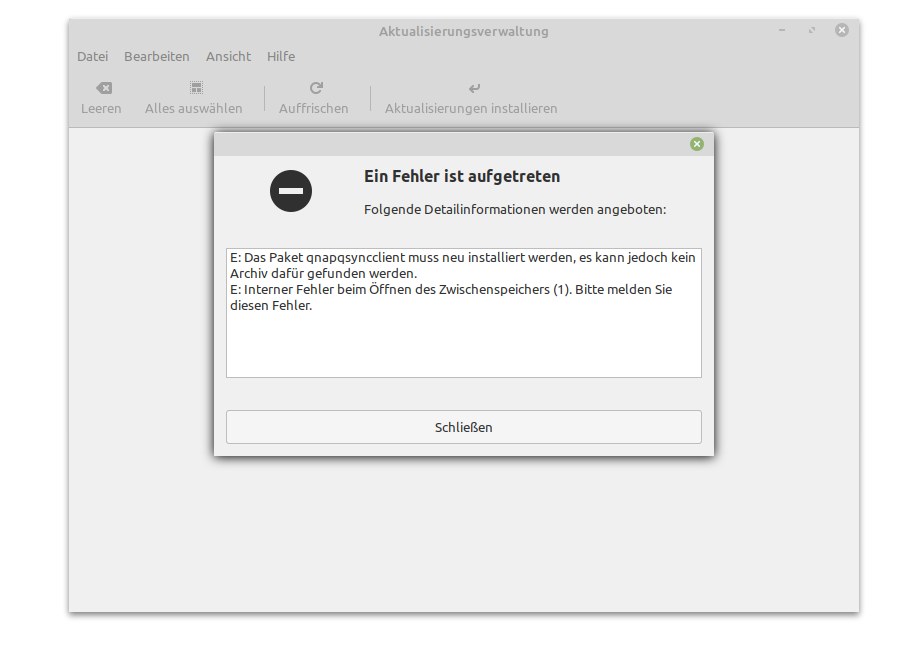913x648 pixels.
Task: Click the Aktualisierungen installieren text label
Action: click(x=471, y=108)
